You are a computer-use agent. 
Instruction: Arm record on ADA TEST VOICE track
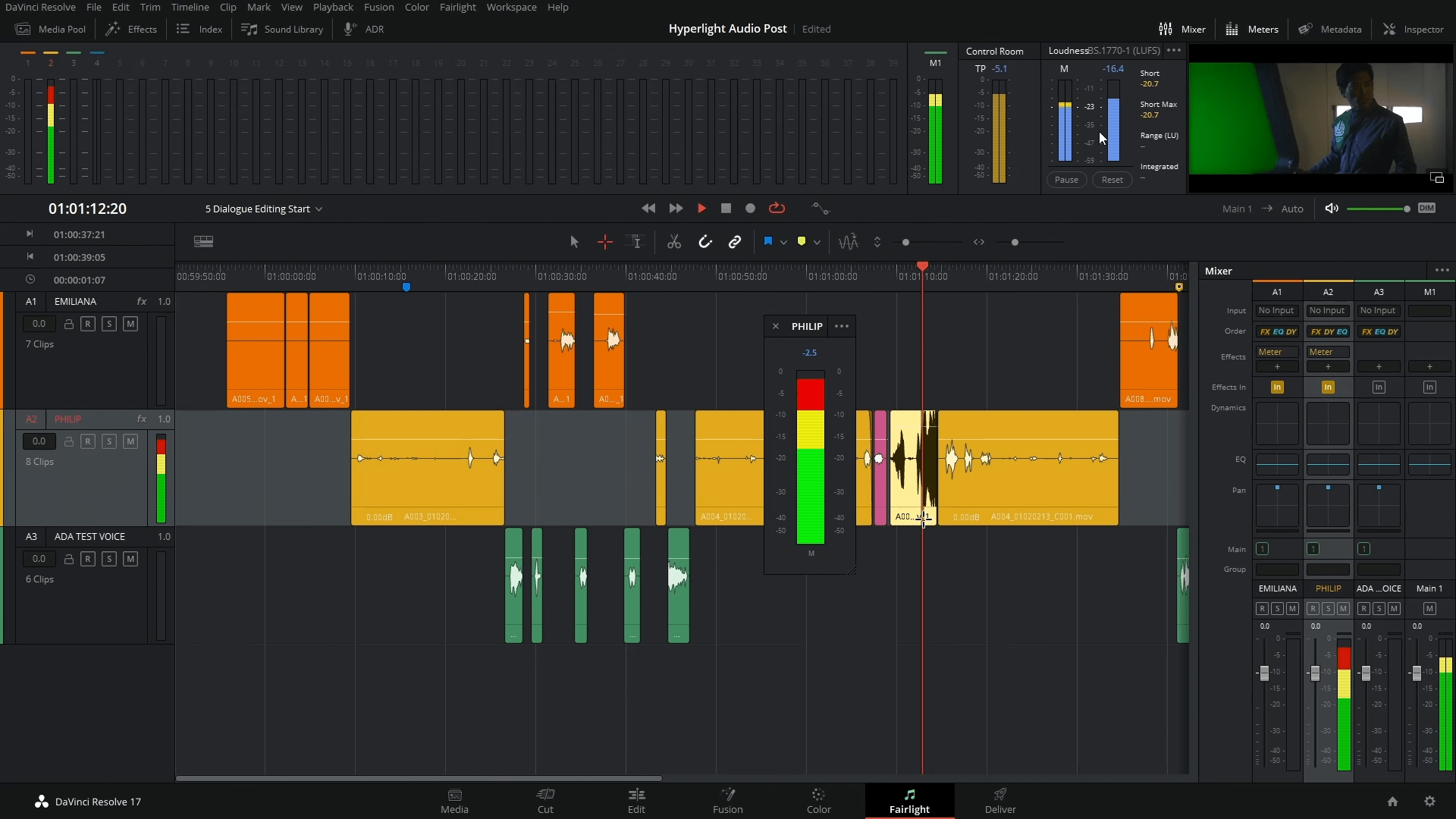click(x=88, y=559)
